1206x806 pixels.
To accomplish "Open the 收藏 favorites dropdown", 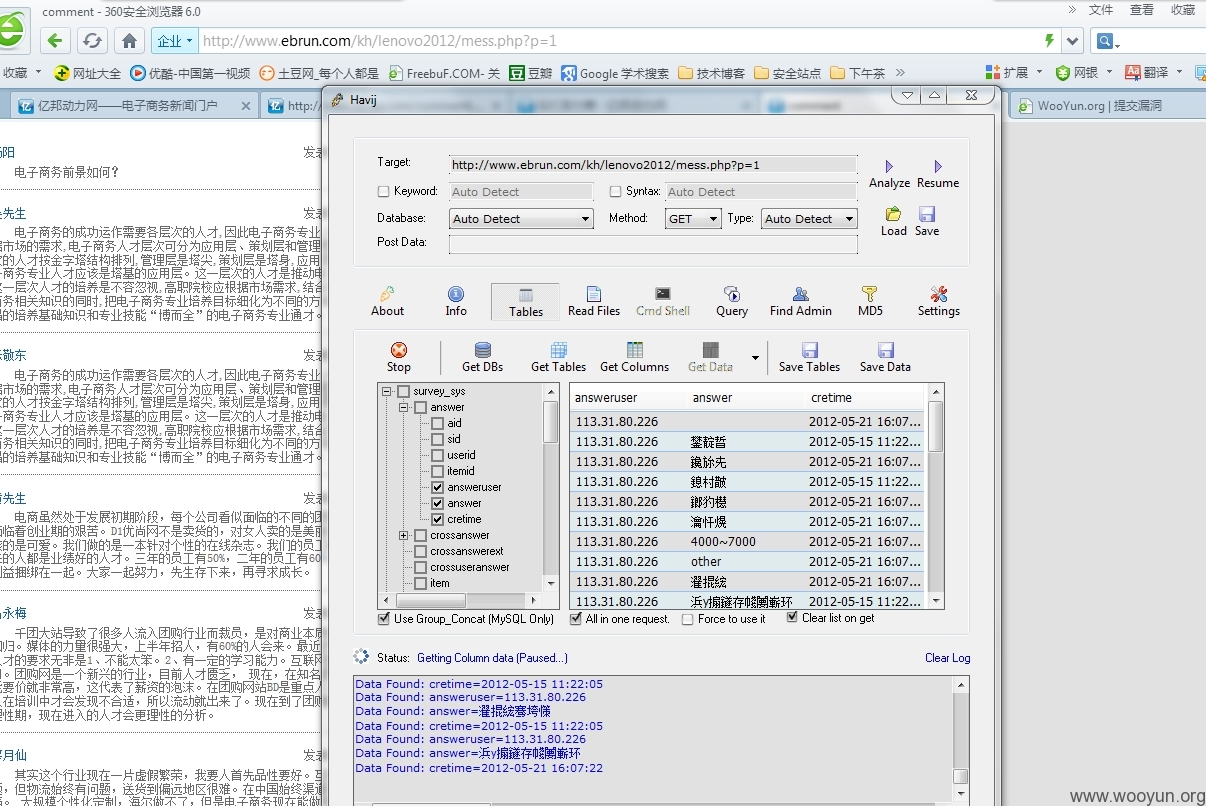I will tap(22, 72).
